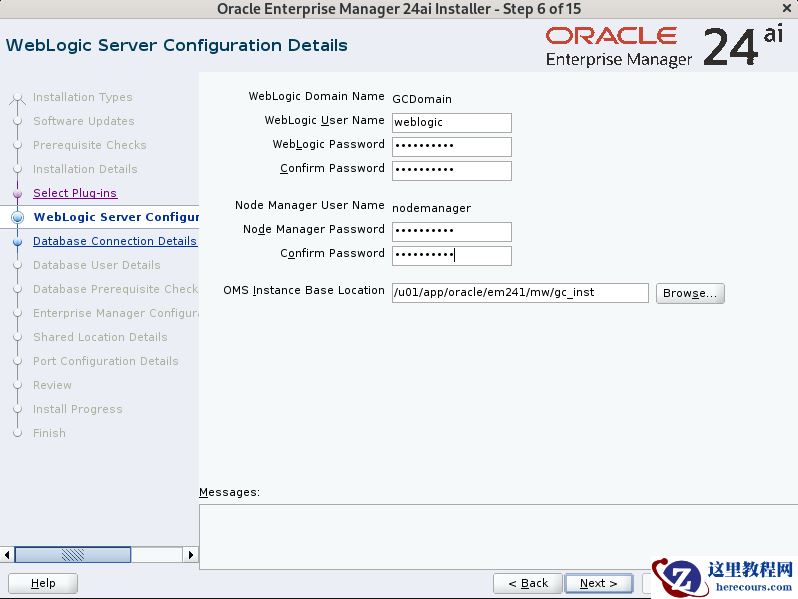Close the installer window
The image size is (798, 599).
click(786, 9)
